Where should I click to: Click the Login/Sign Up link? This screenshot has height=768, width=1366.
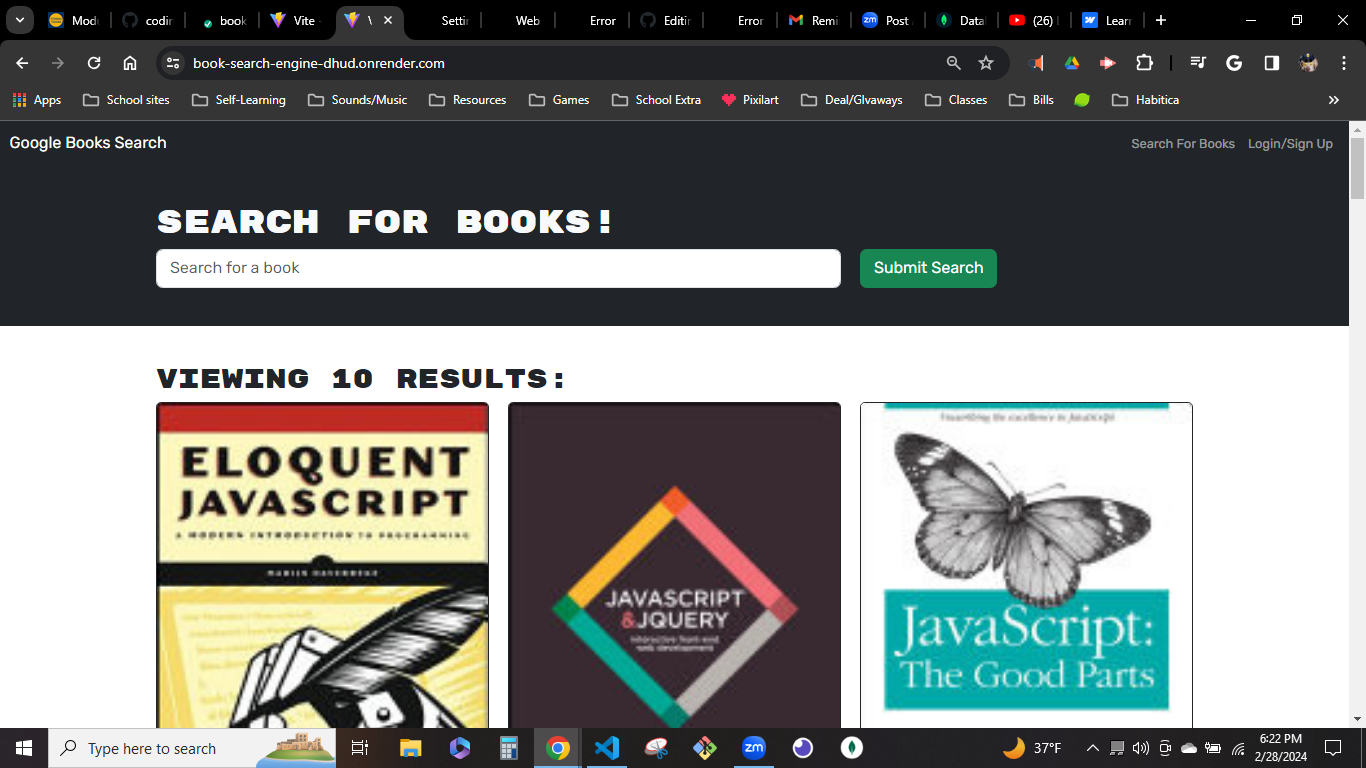point(1290,144)
